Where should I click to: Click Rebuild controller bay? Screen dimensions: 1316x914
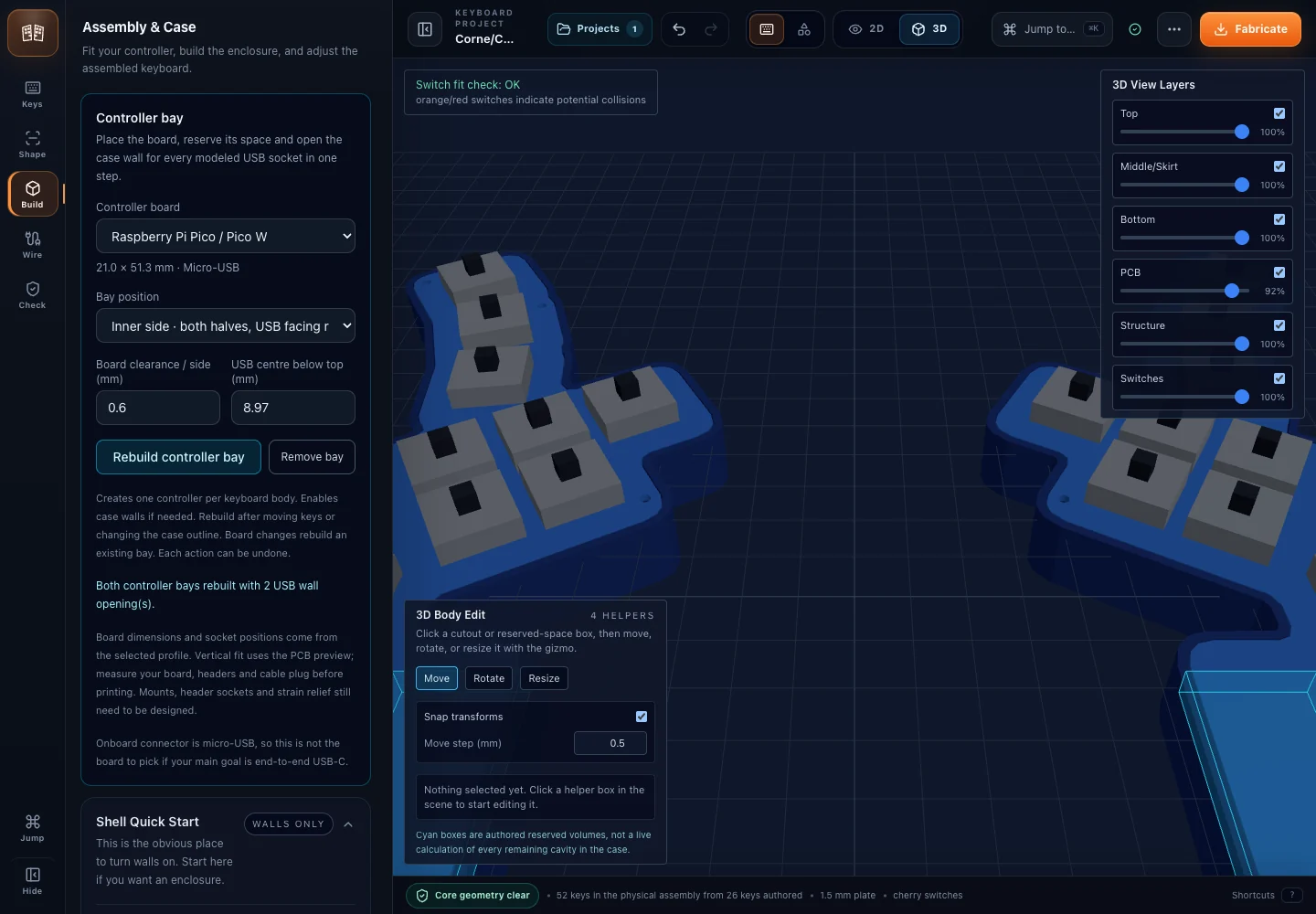pyautogui.click(x=178, y=457)
